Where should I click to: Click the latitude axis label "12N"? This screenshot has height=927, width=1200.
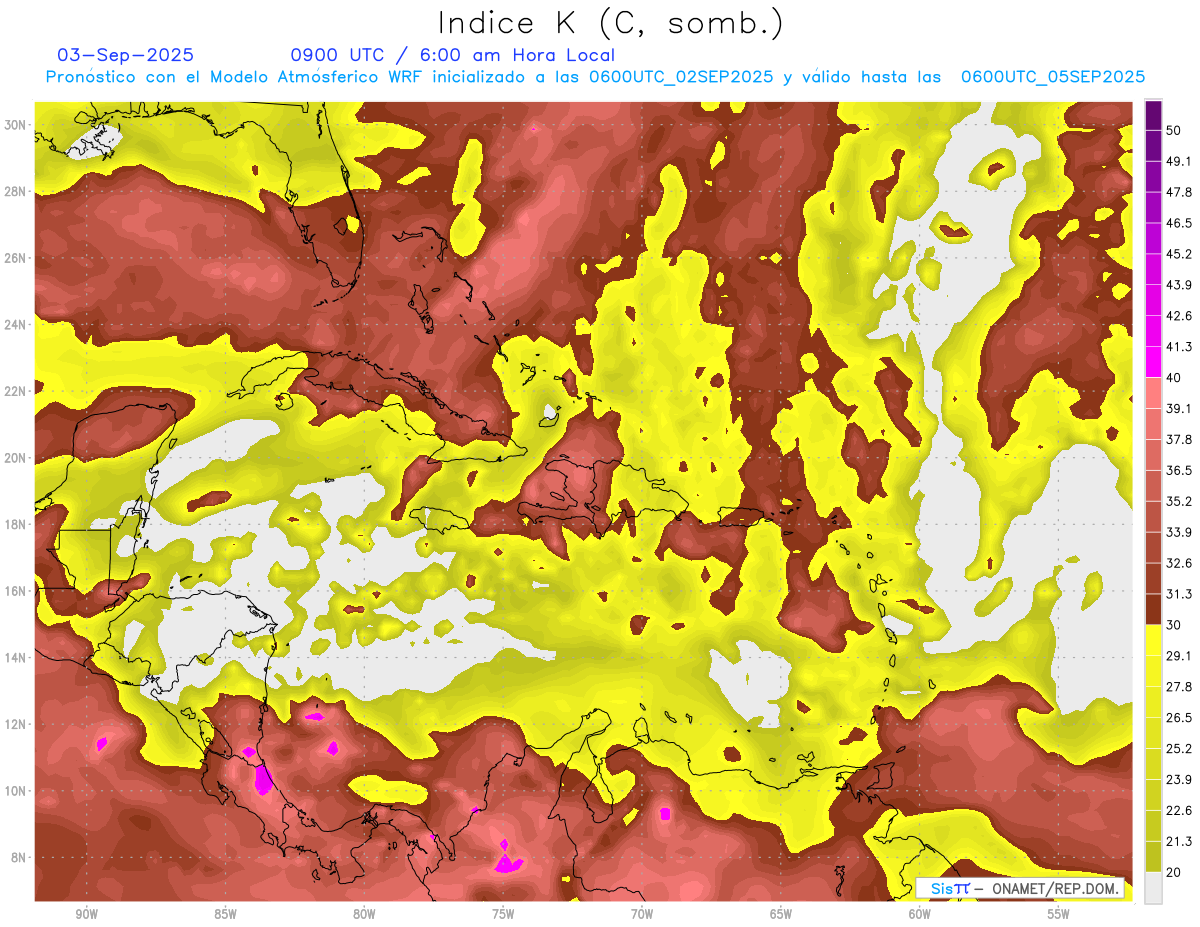click(15, 724)
